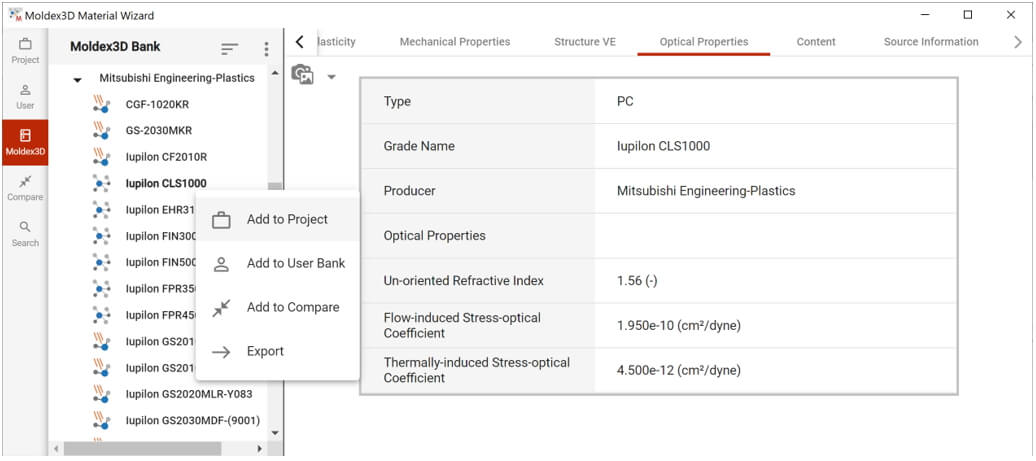
Task: Click the Moldex3D Bank panel title
Action: point(115,47)
